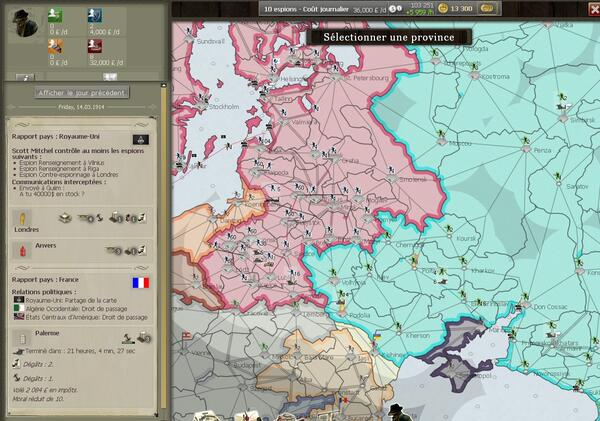Click the red Anvers resource icon
600x421 pixels.
point(22,251)
